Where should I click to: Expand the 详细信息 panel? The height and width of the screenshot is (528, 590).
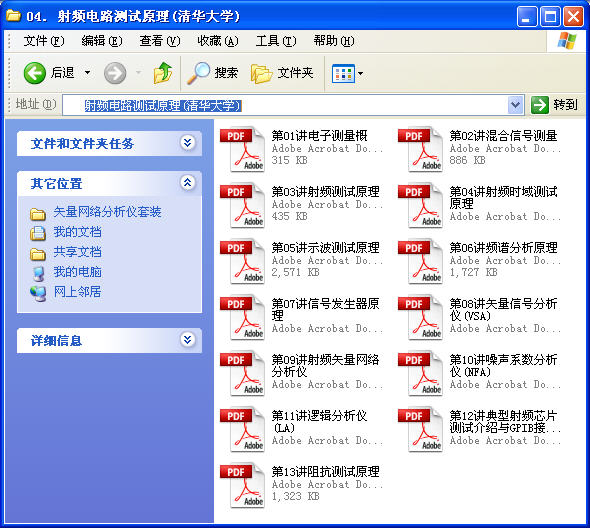pos(188,339)
